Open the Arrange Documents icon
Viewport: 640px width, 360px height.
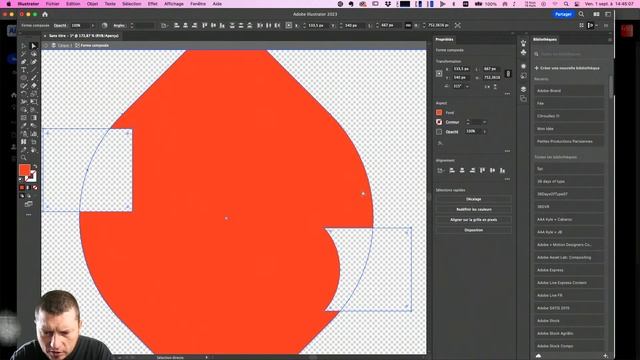click(596, 14)
